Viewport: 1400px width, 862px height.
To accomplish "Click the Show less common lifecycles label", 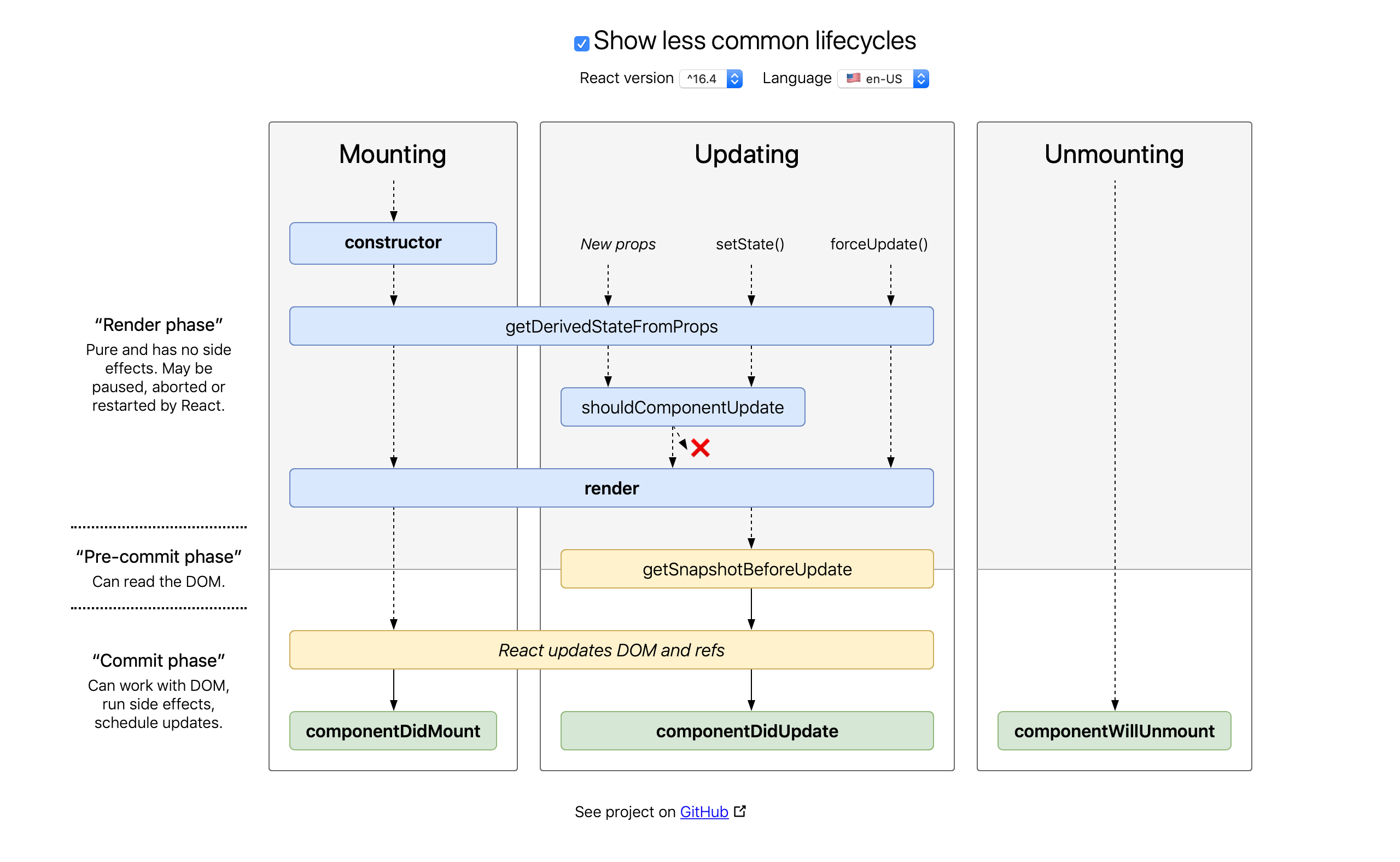I will click(754, 40).
